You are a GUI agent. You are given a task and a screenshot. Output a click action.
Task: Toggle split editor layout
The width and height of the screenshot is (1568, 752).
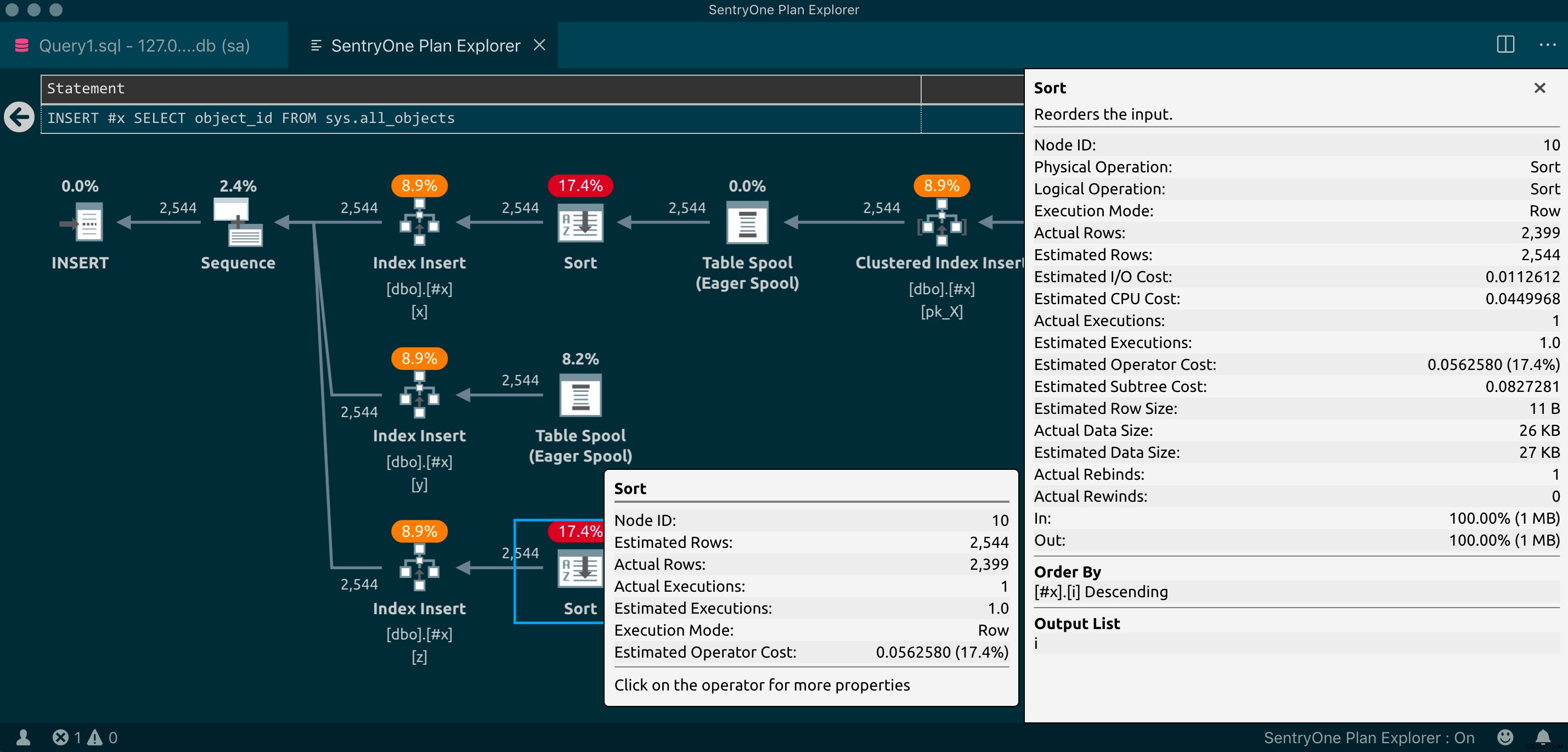pos(1505,44)
